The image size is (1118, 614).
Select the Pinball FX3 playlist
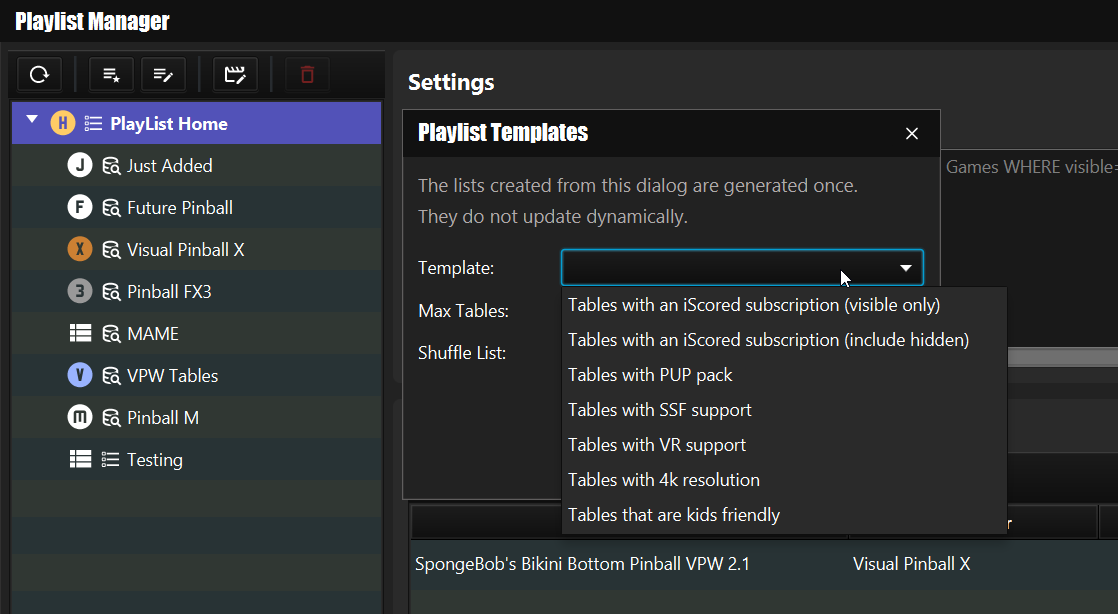[x=169, y=292]
